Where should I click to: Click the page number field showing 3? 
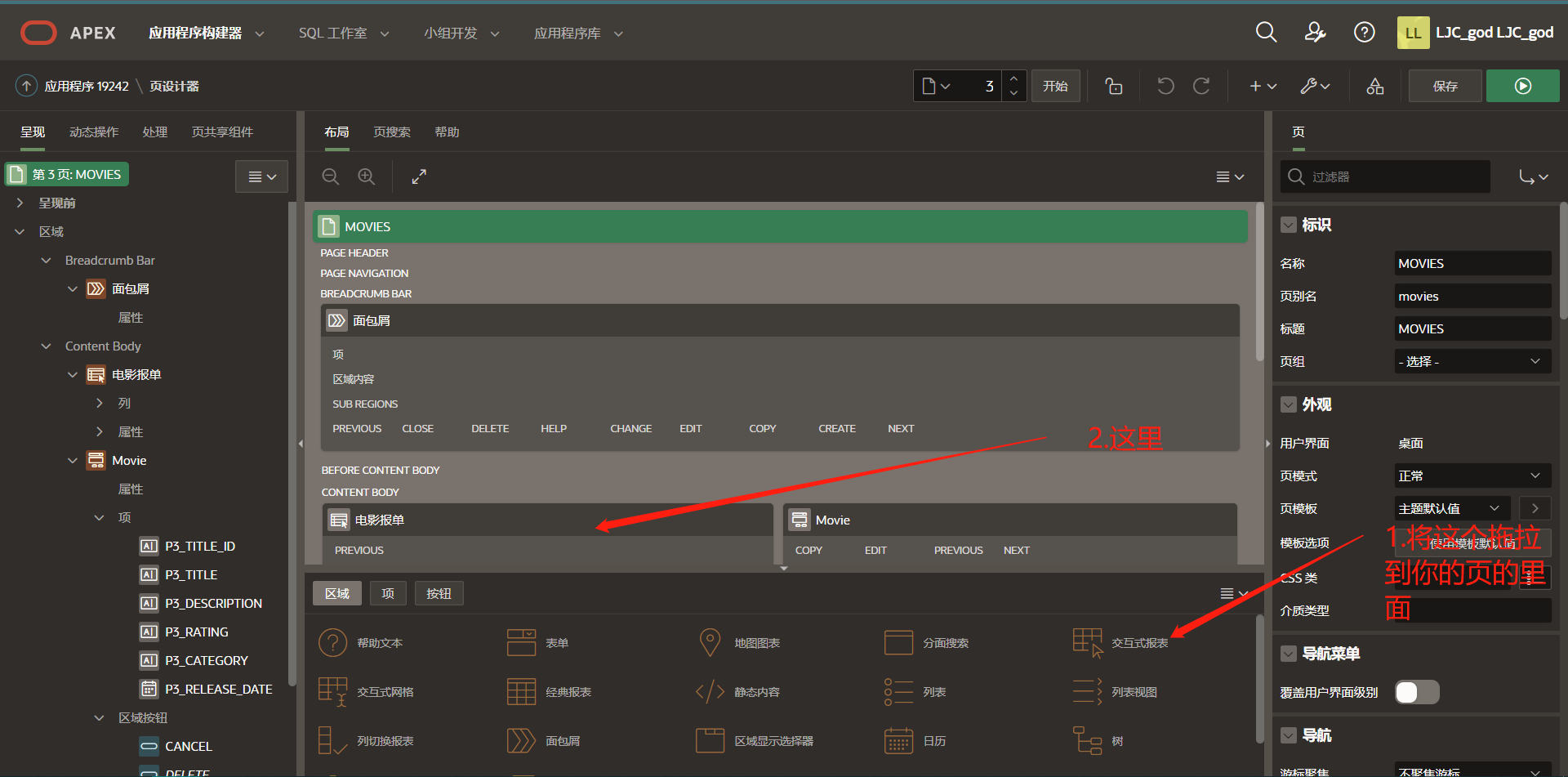(980, 86)
